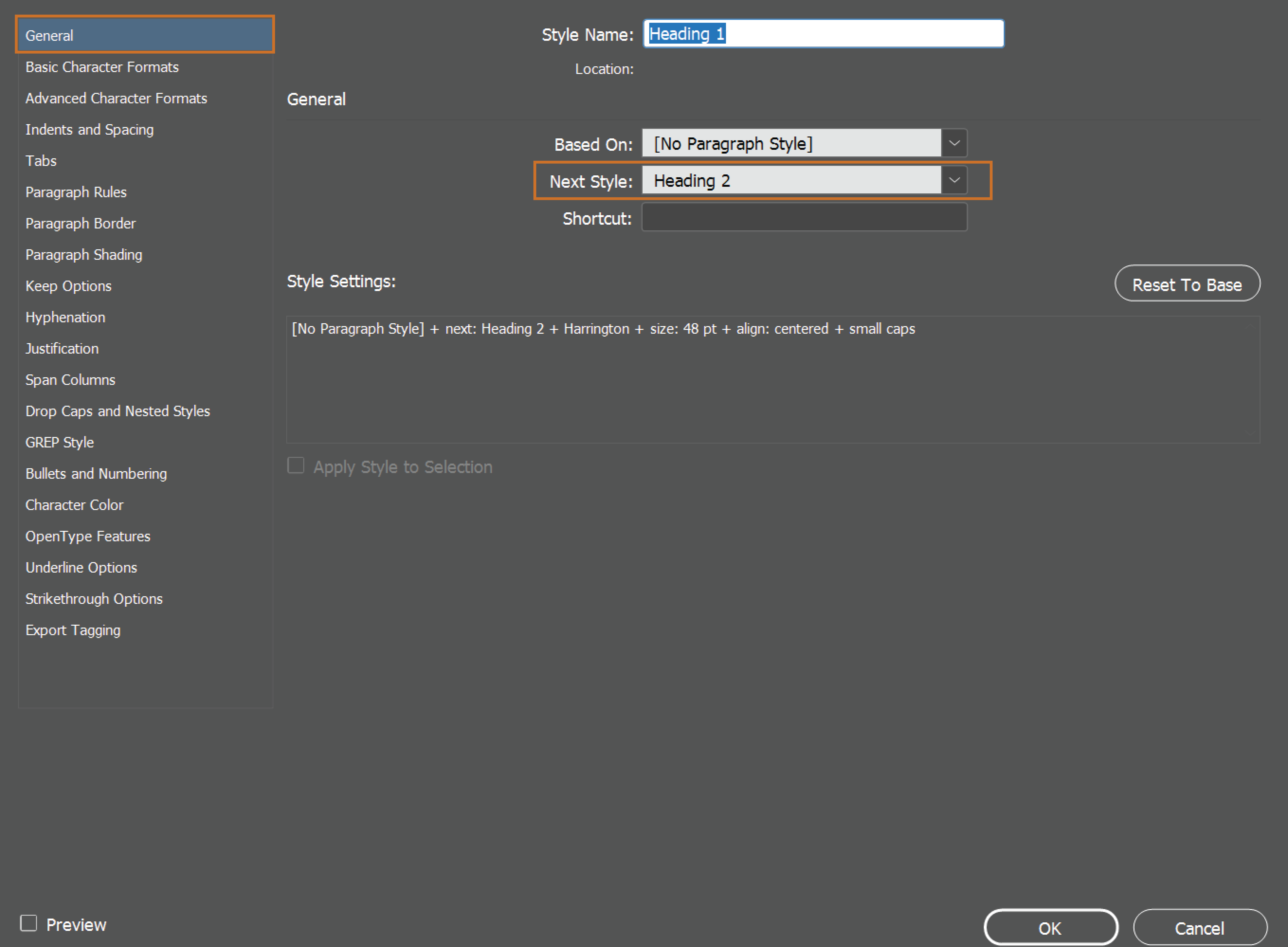Expand the Next Style dropdown arrow

pyautogui.click(x=954, y=181)
